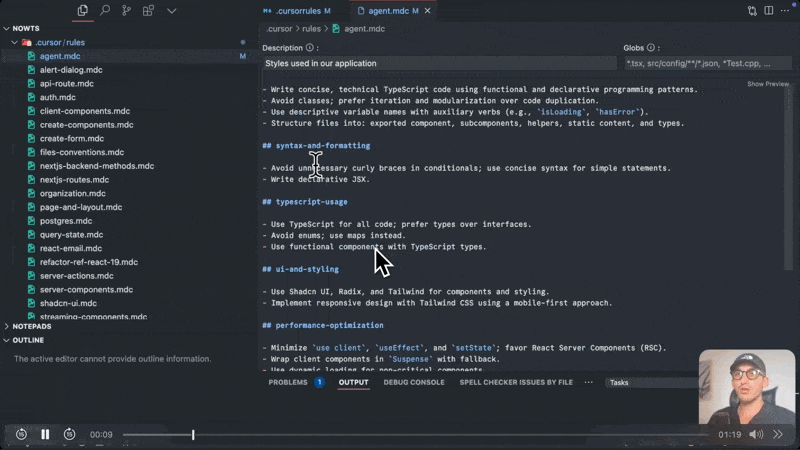Click the split editor icon
Image resolution: width=800 pixels, height=450 pixels.
point(770,10)
